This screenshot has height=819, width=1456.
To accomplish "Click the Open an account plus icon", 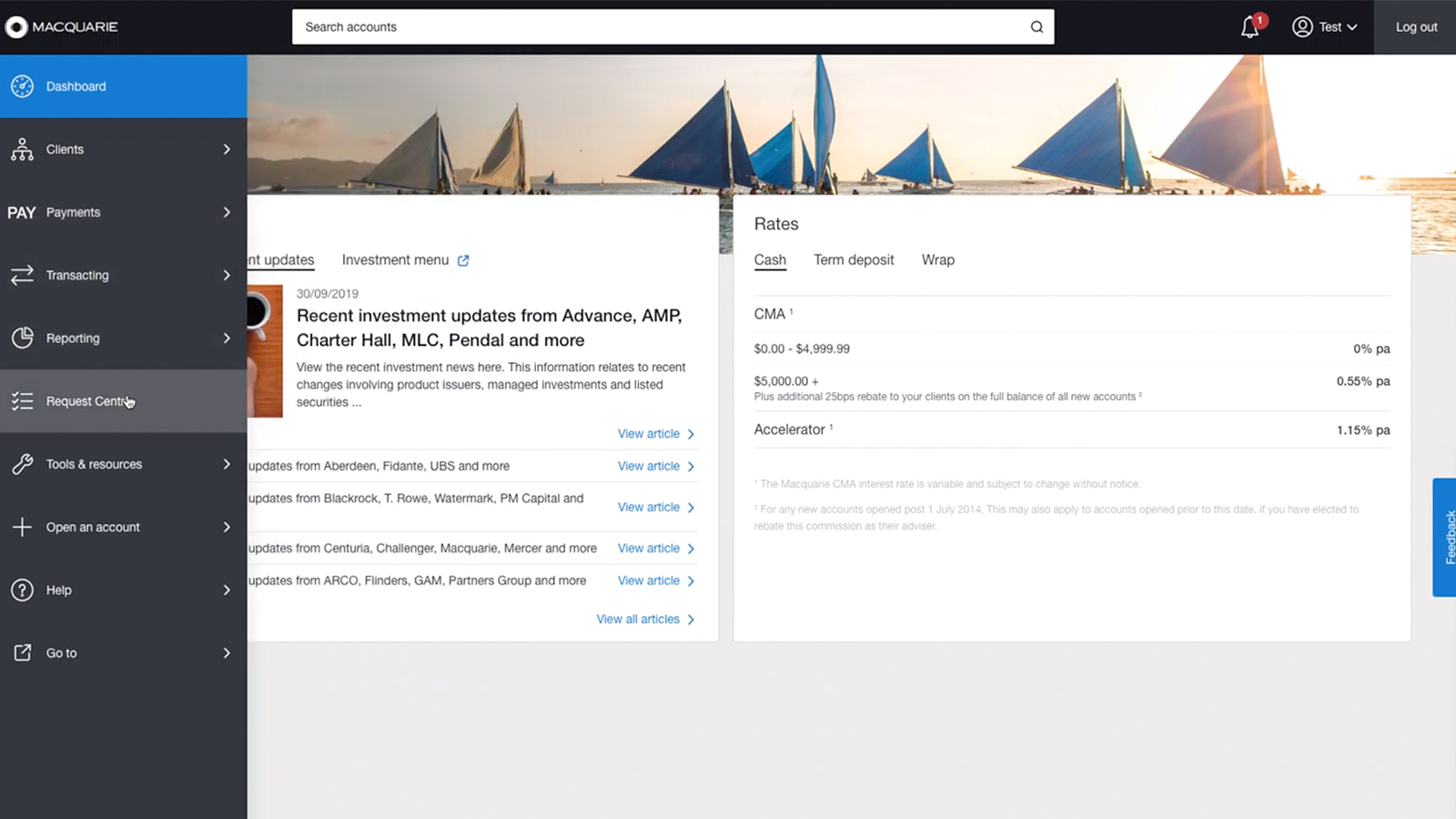I will [22, 527].
